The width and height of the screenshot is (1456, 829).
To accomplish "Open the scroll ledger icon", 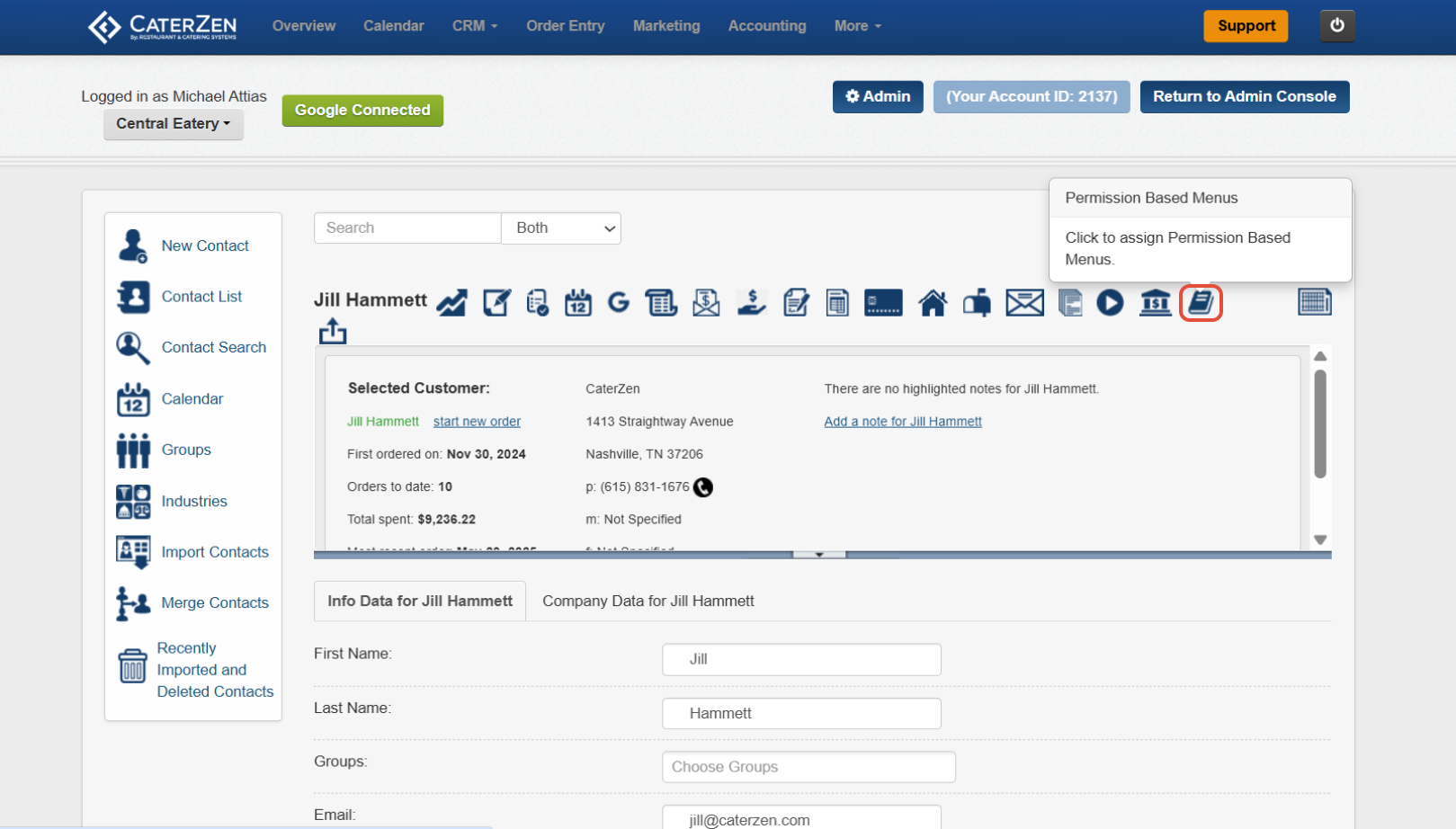I will click(661, 303).
